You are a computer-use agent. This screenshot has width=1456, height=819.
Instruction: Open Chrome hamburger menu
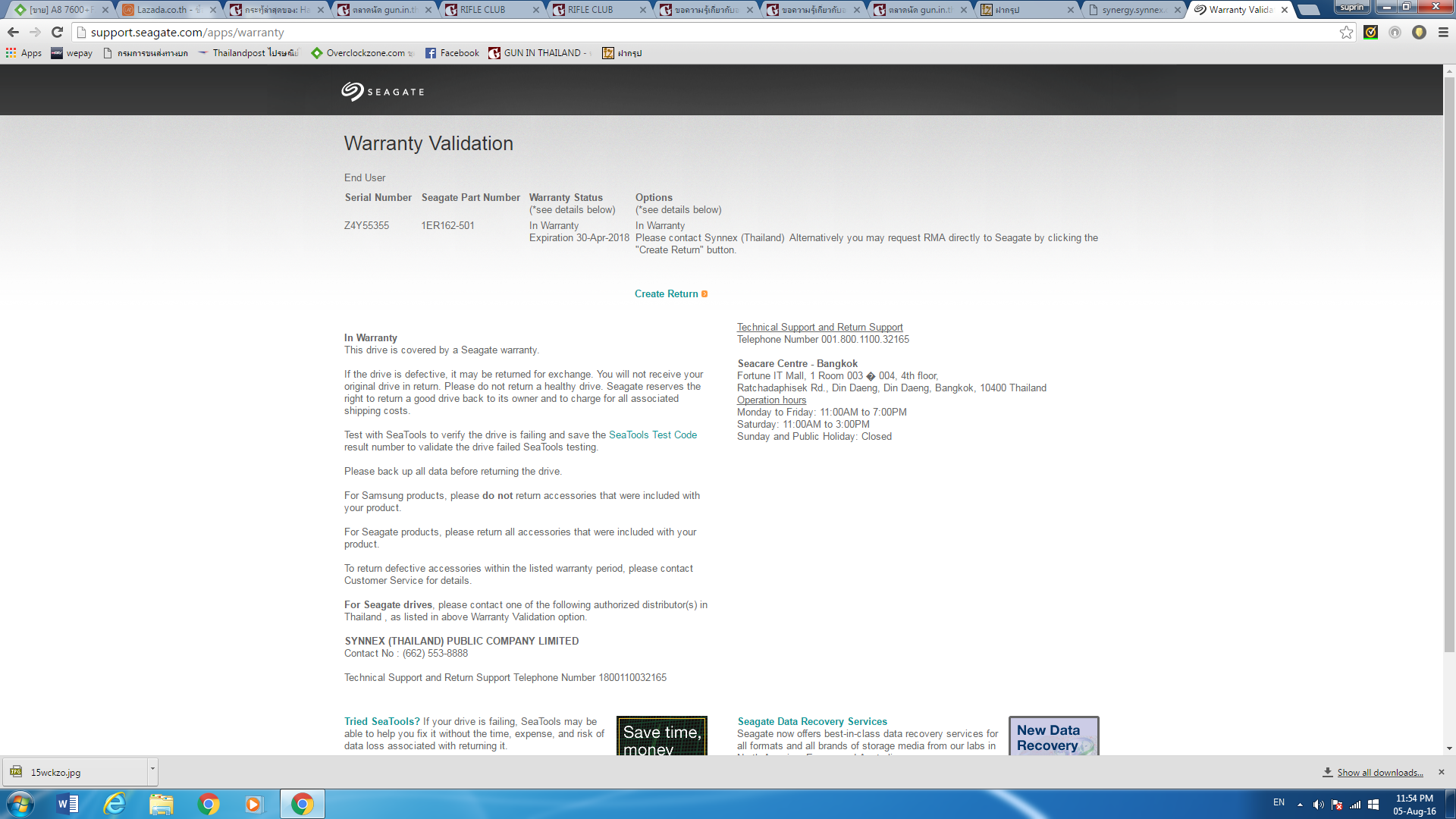(1443, 32)
